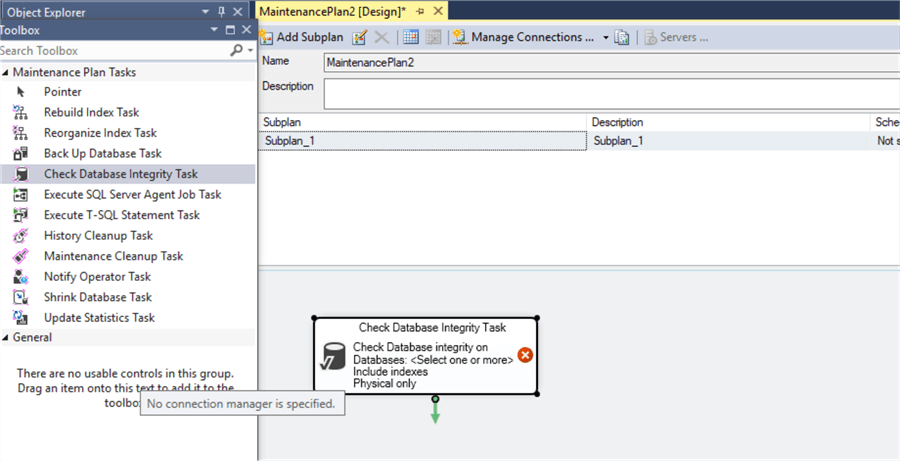Open Object Explorer window options dropdown
The width and height of the screenshot is (900, 461).
pyautogui.click(x=205, y=11)
